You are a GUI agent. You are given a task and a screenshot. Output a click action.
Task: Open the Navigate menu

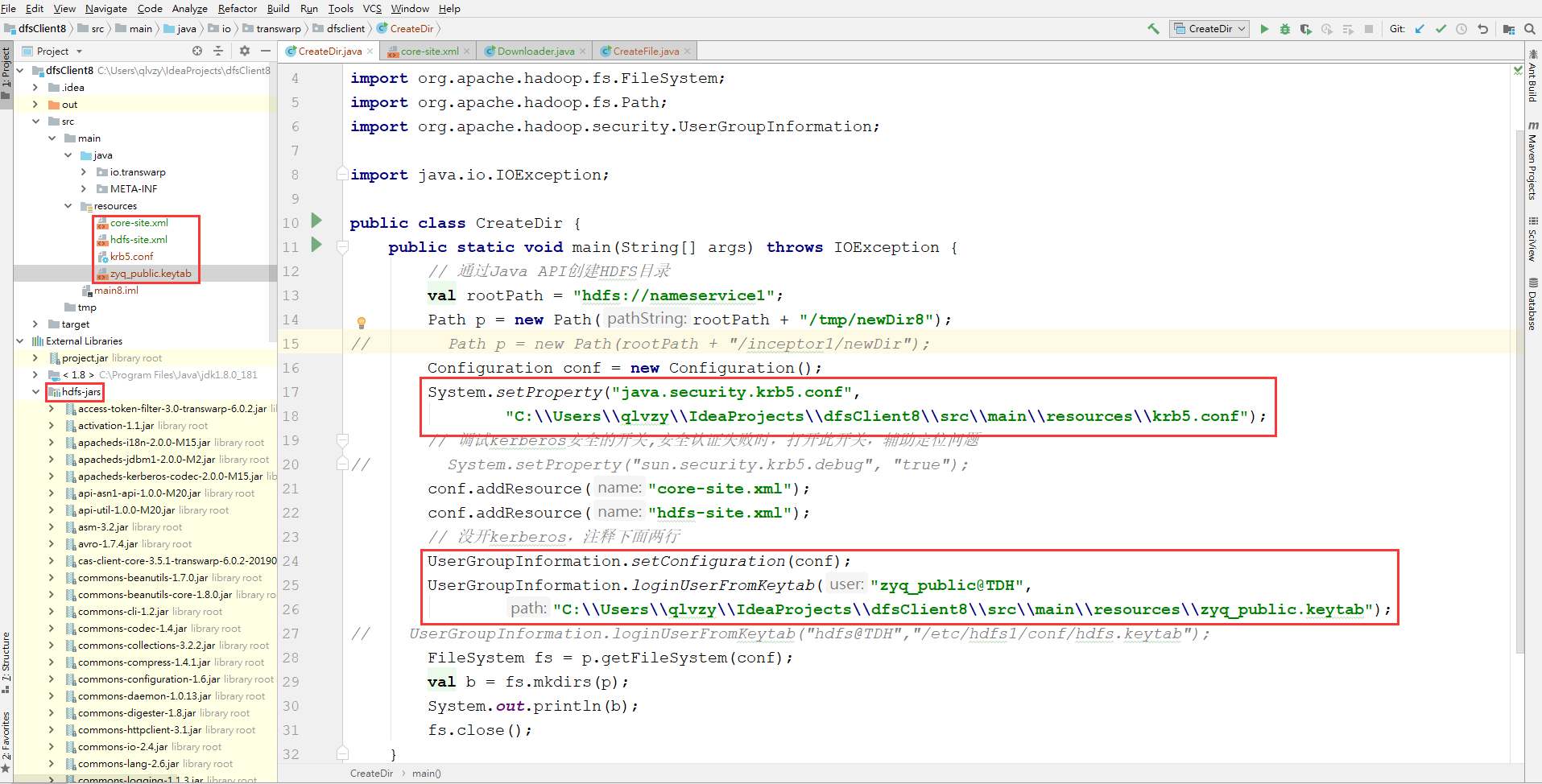coord(105,8)
